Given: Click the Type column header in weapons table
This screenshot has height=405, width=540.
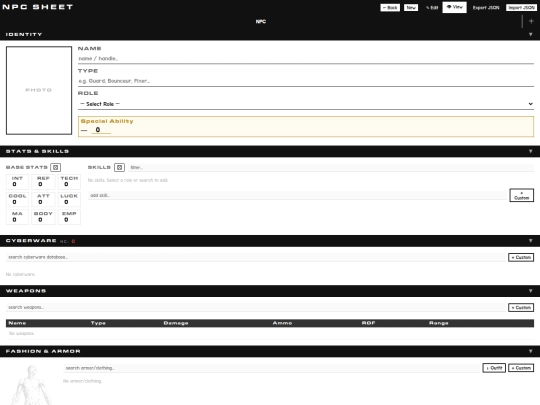Looking at the screenshot, I should (x=98, y=323).
